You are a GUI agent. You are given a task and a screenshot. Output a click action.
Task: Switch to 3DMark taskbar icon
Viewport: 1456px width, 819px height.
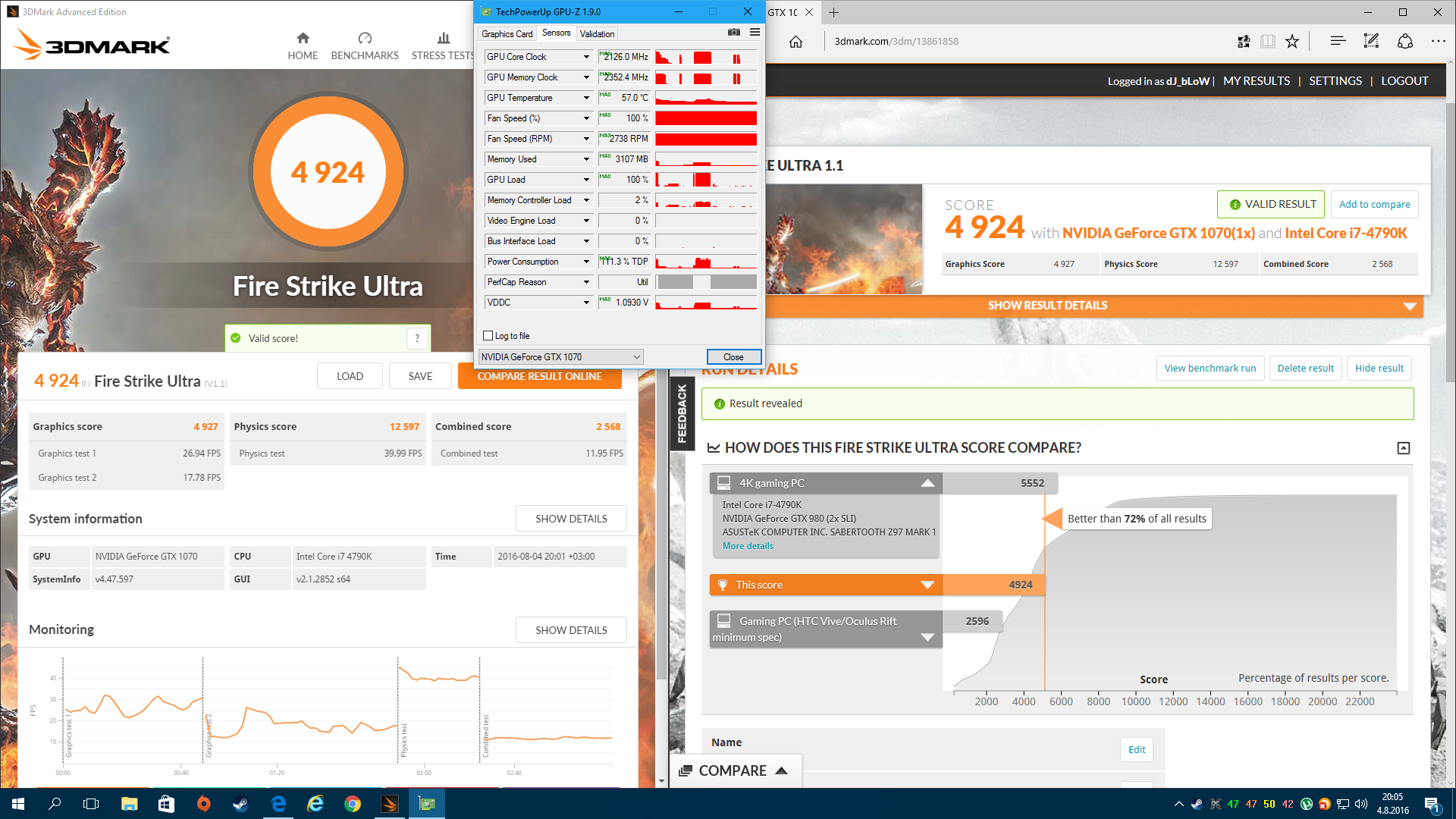pos(390,804)
